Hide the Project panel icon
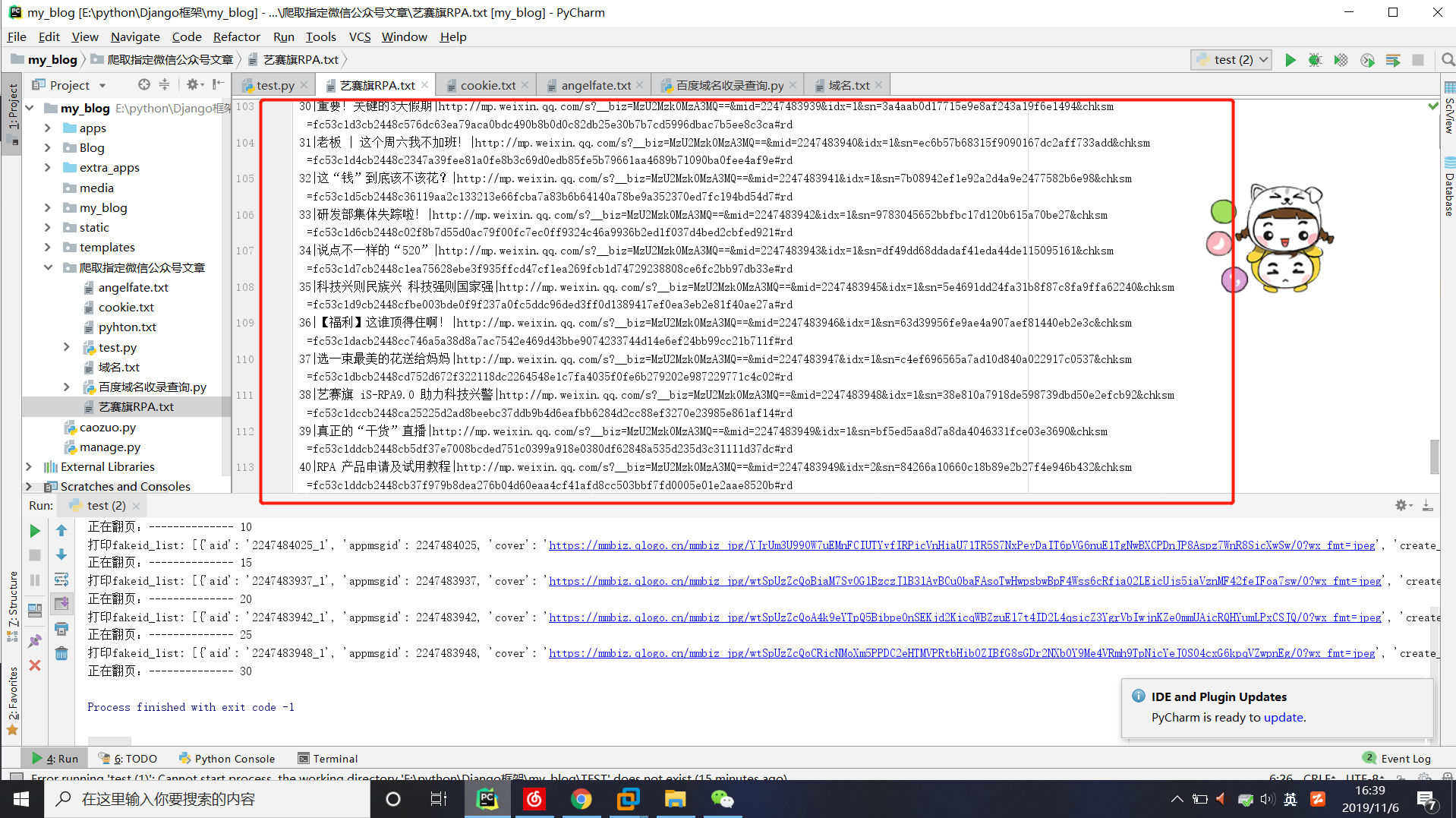Viewport: 1456px width, 818px height. click(218, 84)
